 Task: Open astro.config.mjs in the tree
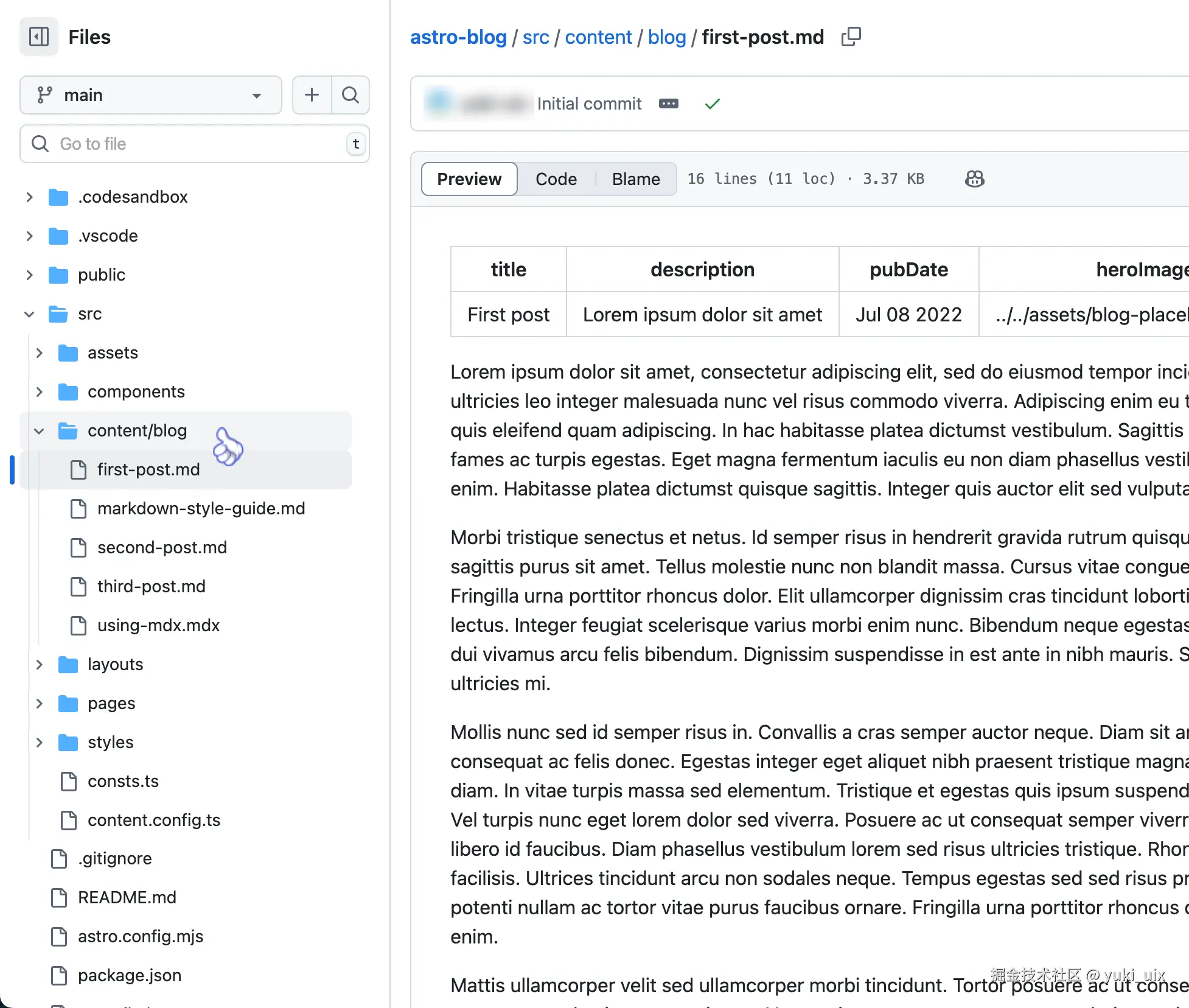[141, 937]
